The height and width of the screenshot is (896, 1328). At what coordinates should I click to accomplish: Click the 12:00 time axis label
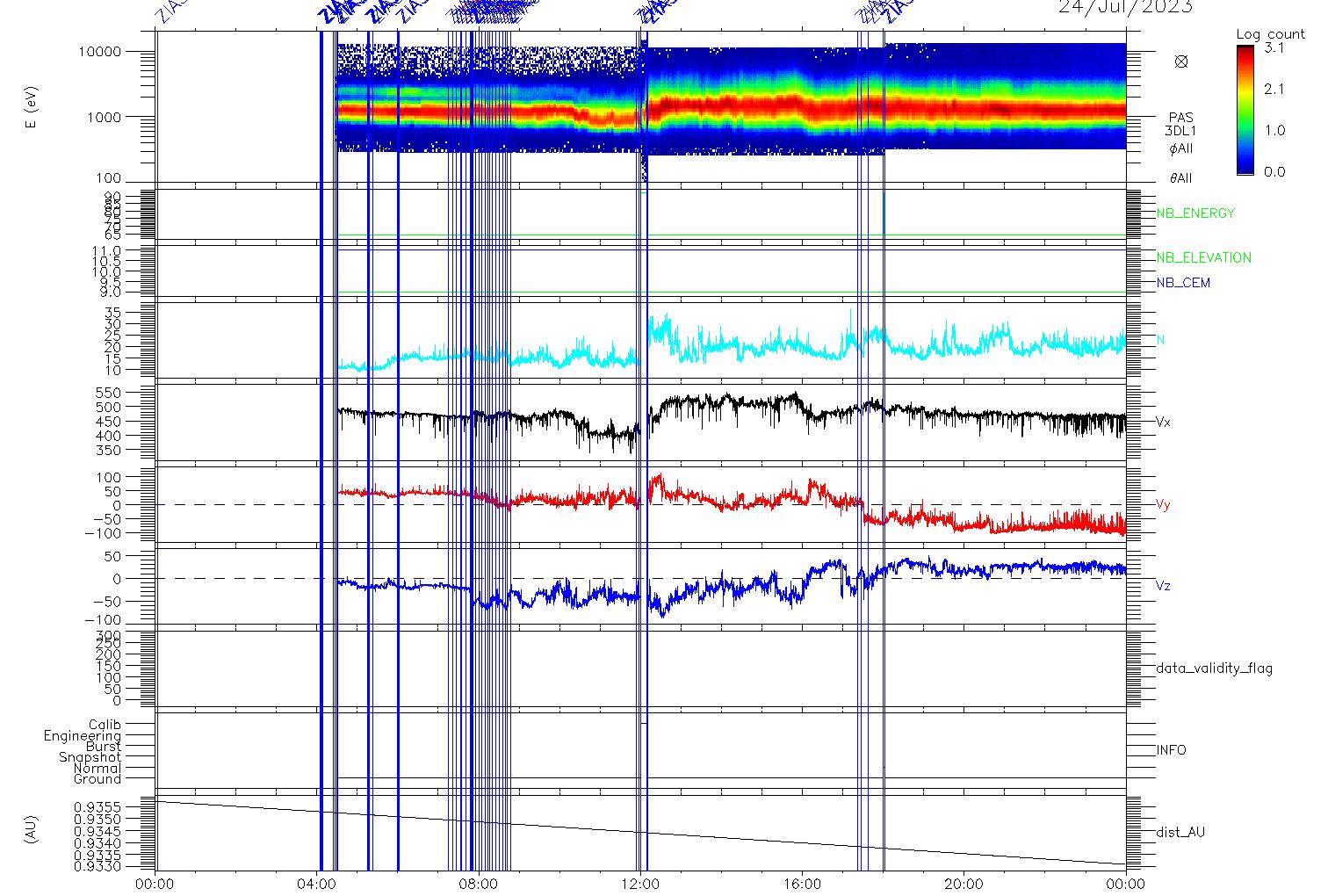pyautogui.click(x=641, y=884)
